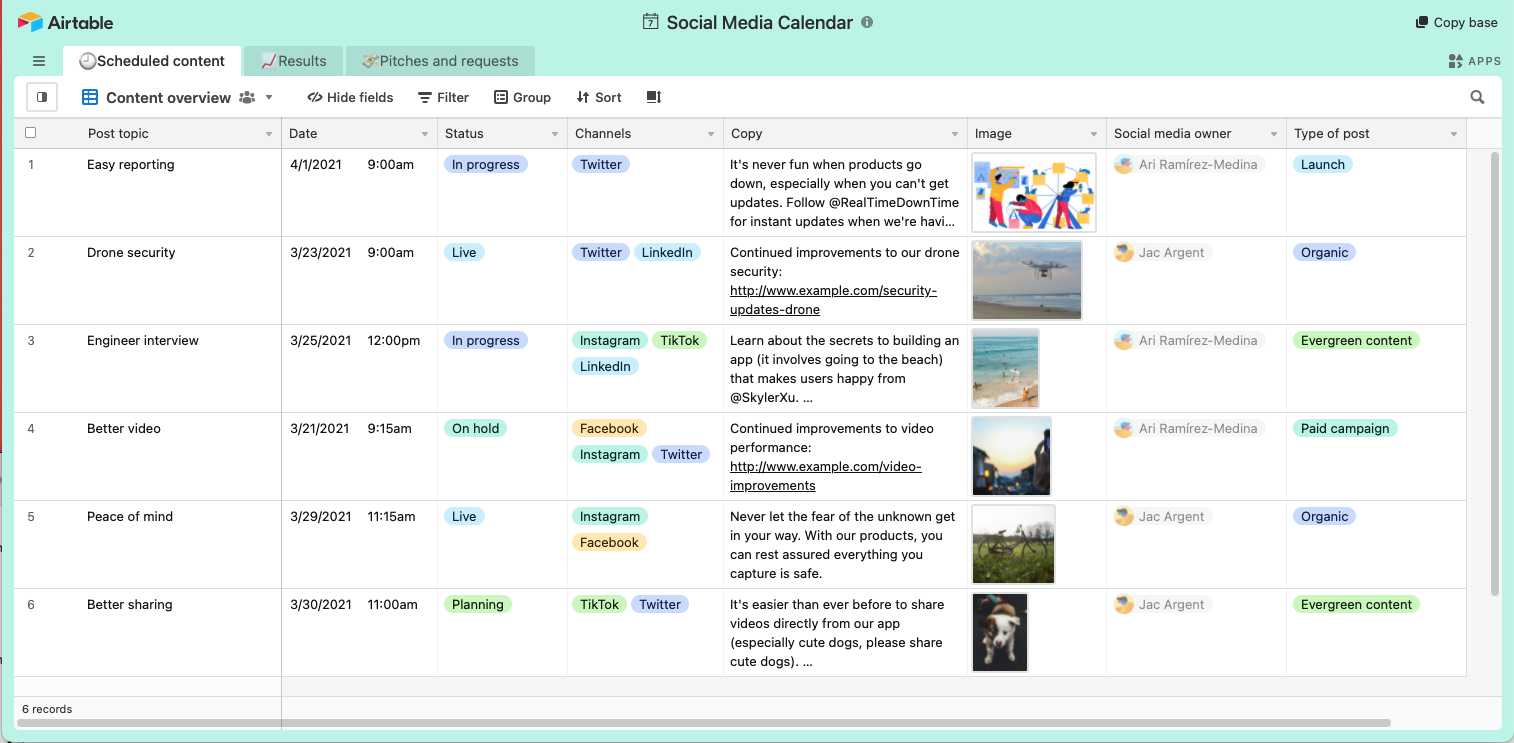Click In progress status in Engineer interview row

pyautogui.click(x=485, y=340)
